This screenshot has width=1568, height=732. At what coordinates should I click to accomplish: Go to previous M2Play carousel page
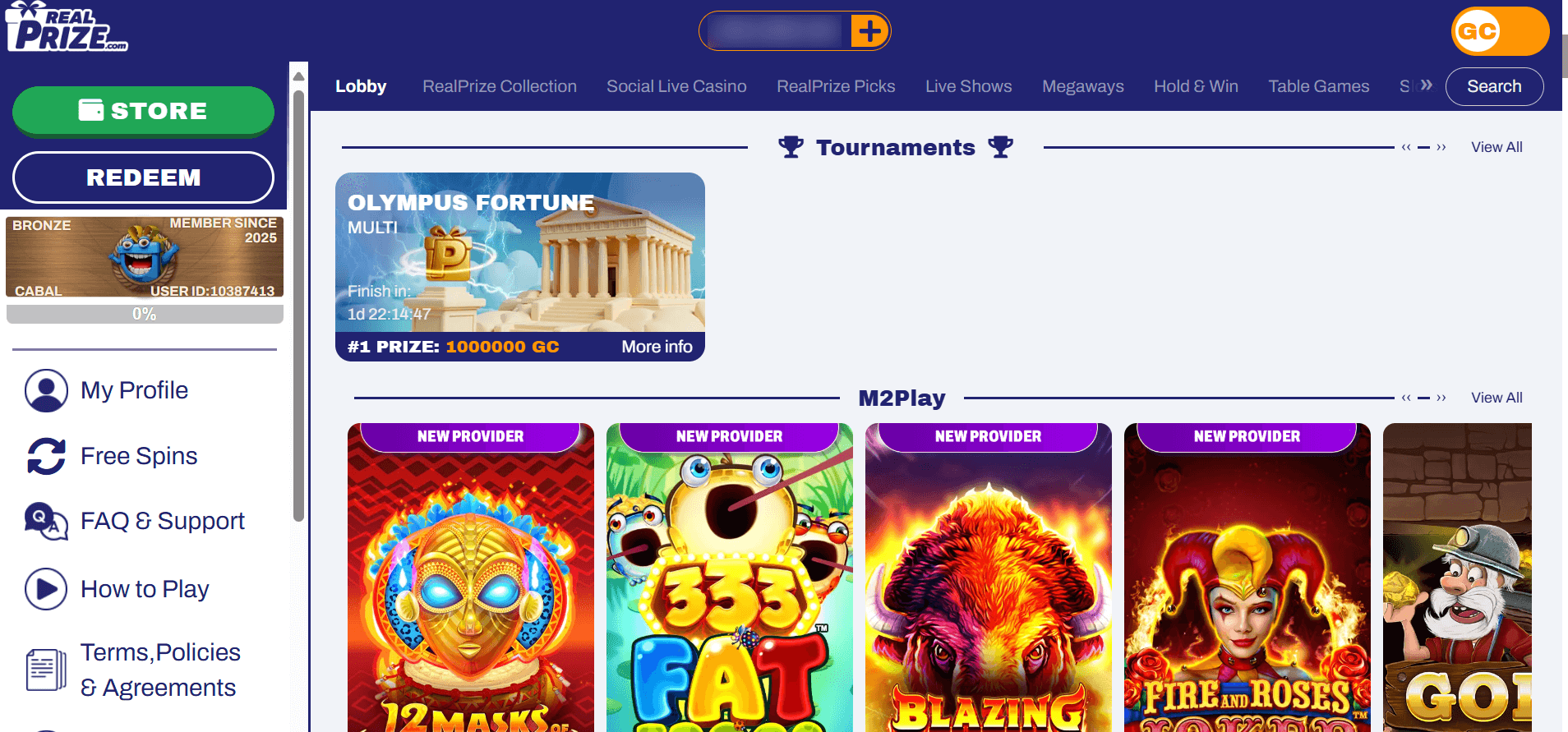[1406, 398]
